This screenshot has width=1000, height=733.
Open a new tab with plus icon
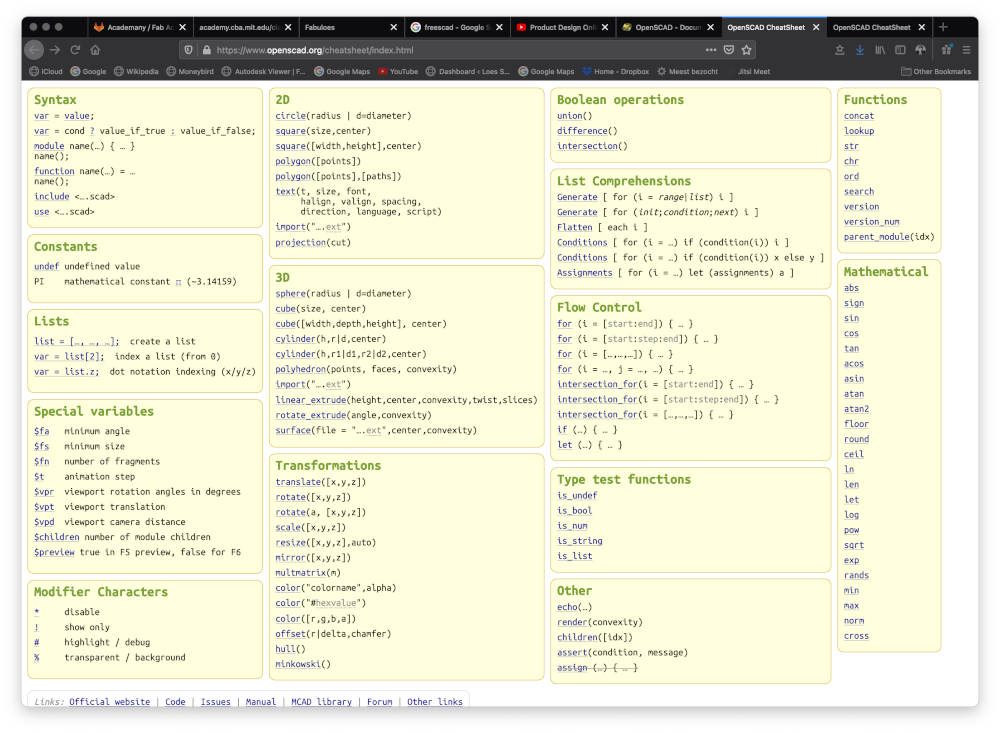click(x=943, y=27)
